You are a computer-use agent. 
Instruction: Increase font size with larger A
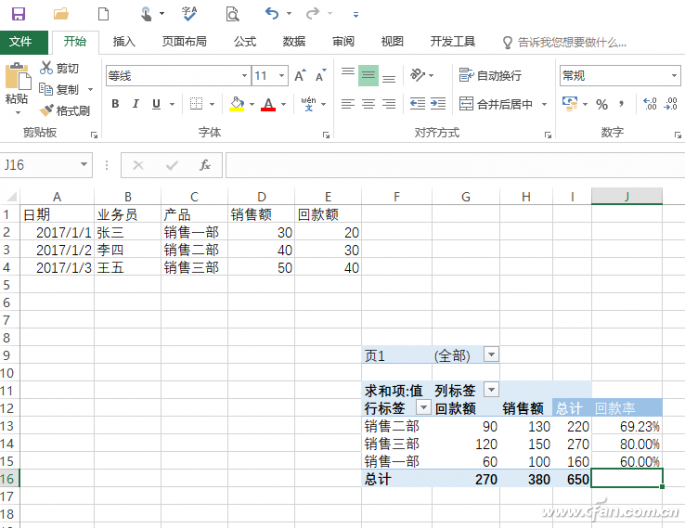(x=300, y=76)
